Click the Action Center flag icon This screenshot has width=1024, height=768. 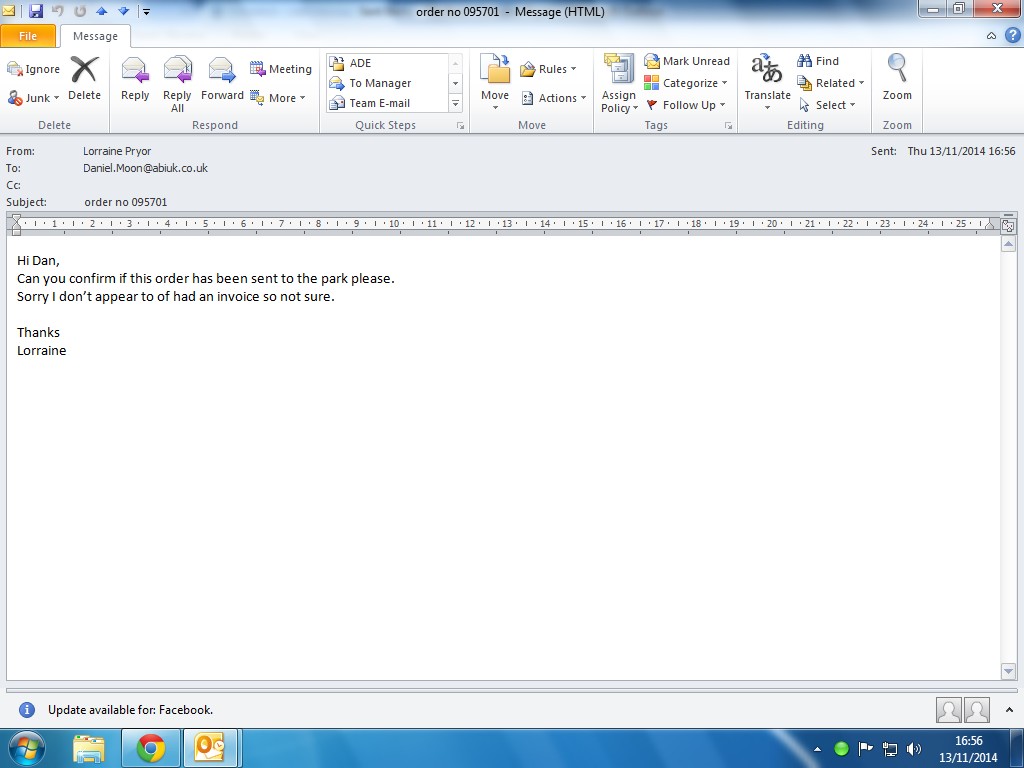pos(865,749)
